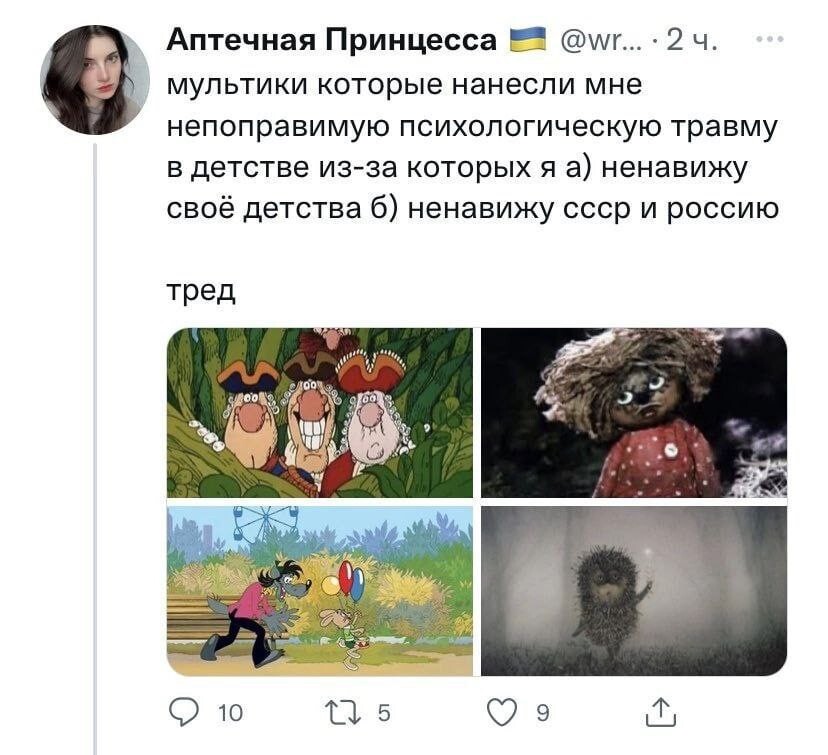
Task: View the 9 likes count
Action: [543, 713]
